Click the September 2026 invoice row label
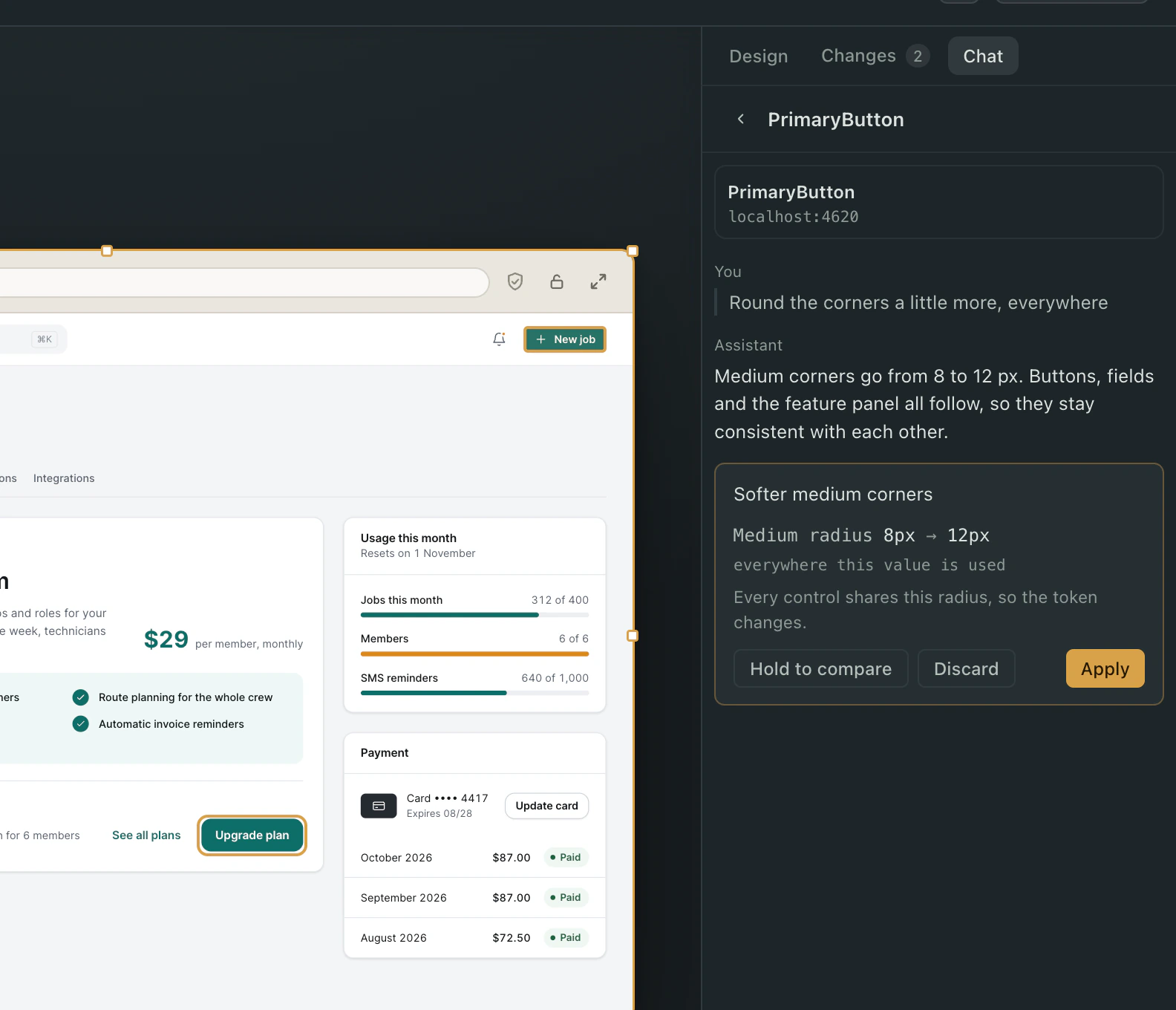Image resolution: width=1176 pixels, height=1010 pixels. pyautogui.click(x=404, y=898)
